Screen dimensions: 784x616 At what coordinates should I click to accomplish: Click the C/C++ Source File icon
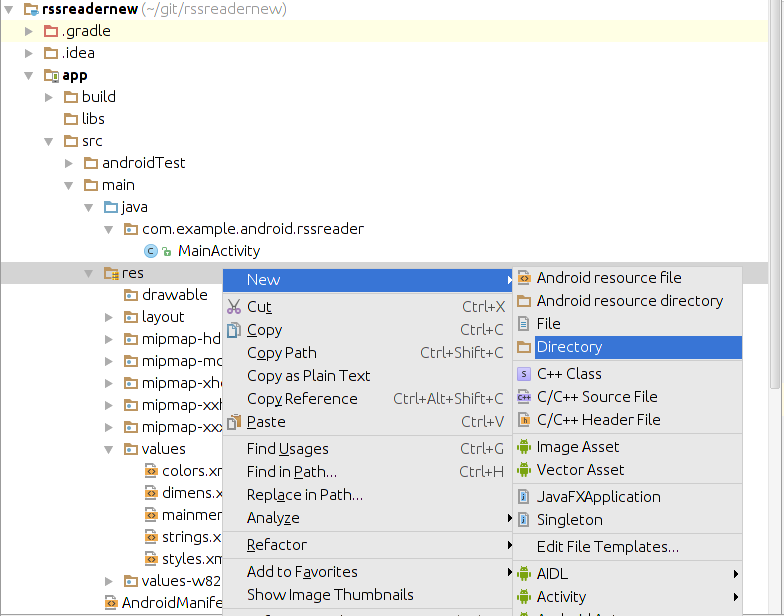(524, 397)
